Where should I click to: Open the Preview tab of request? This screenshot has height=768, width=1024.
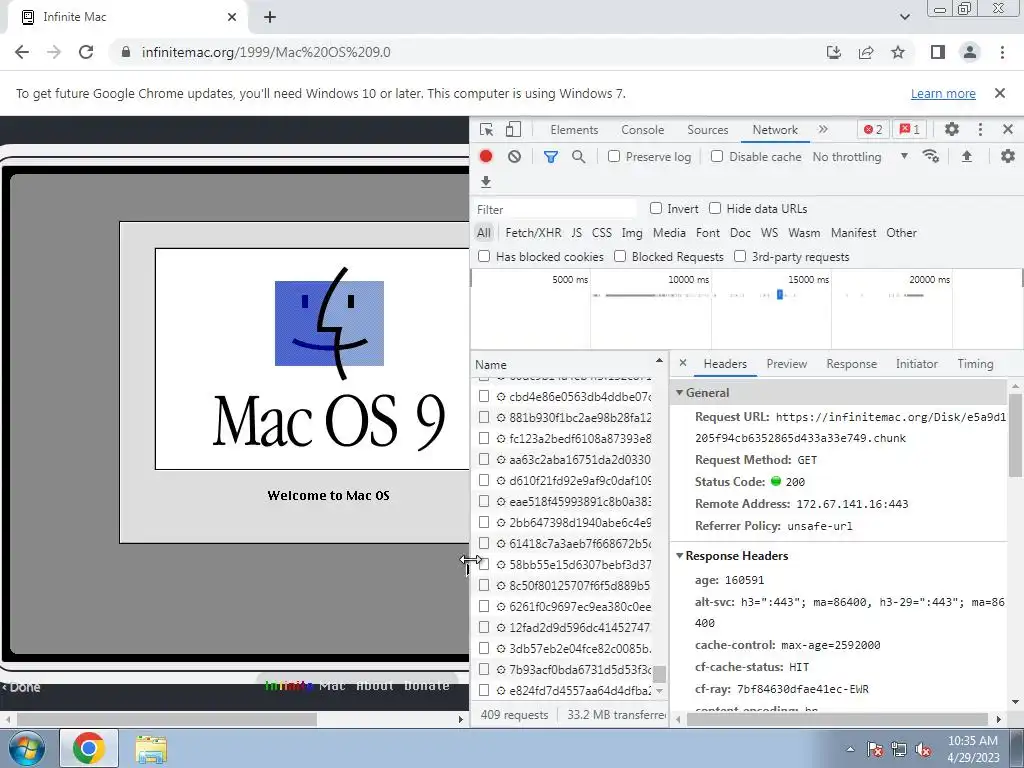coord(786,364)
